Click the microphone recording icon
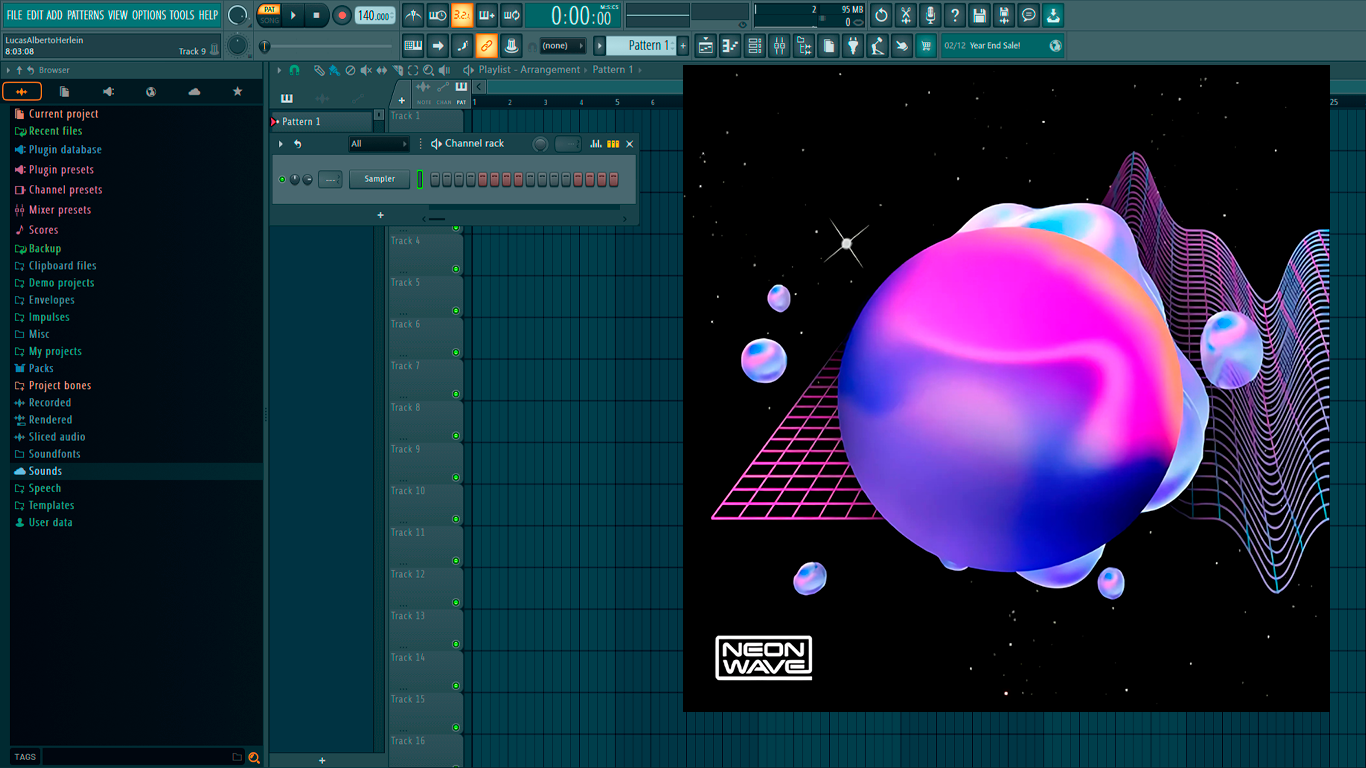 tap(930, 15)
